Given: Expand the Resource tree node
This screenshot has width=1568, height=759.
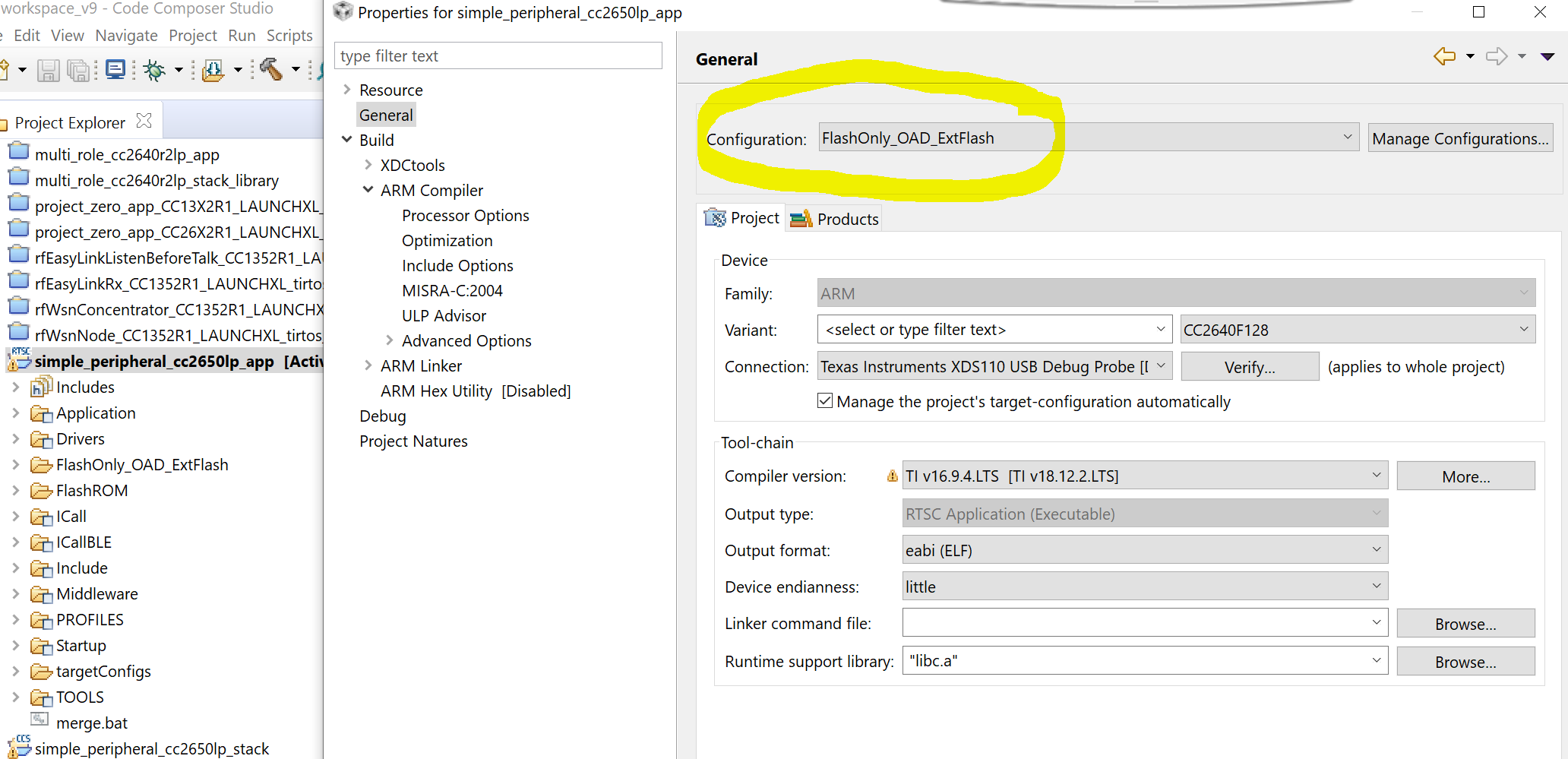Looking at the screenshot, I should click(x=347, y=90).
